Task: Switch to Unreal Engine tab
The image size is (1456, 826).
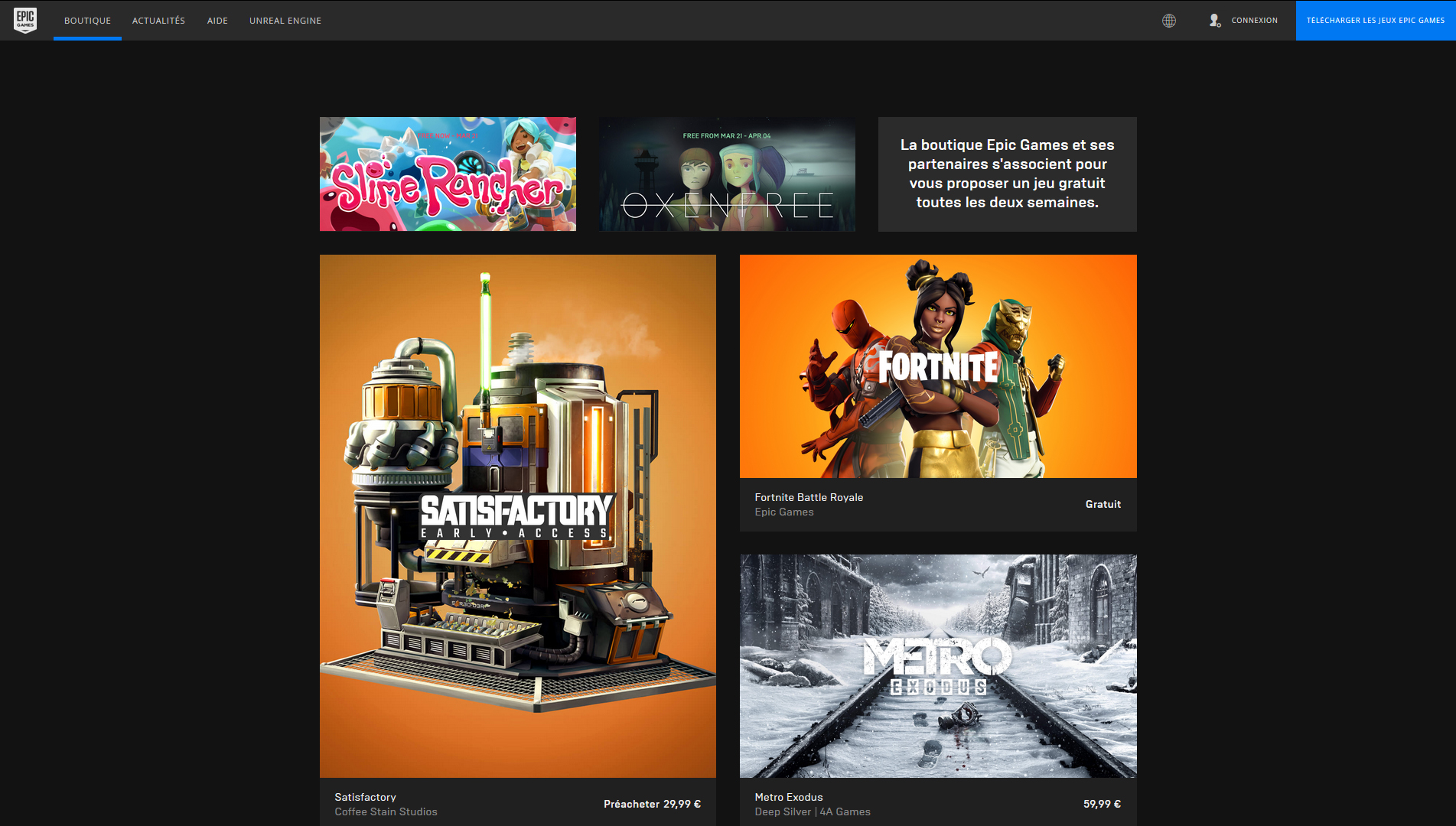Action: pyautogui.click(x=285, y=21)
